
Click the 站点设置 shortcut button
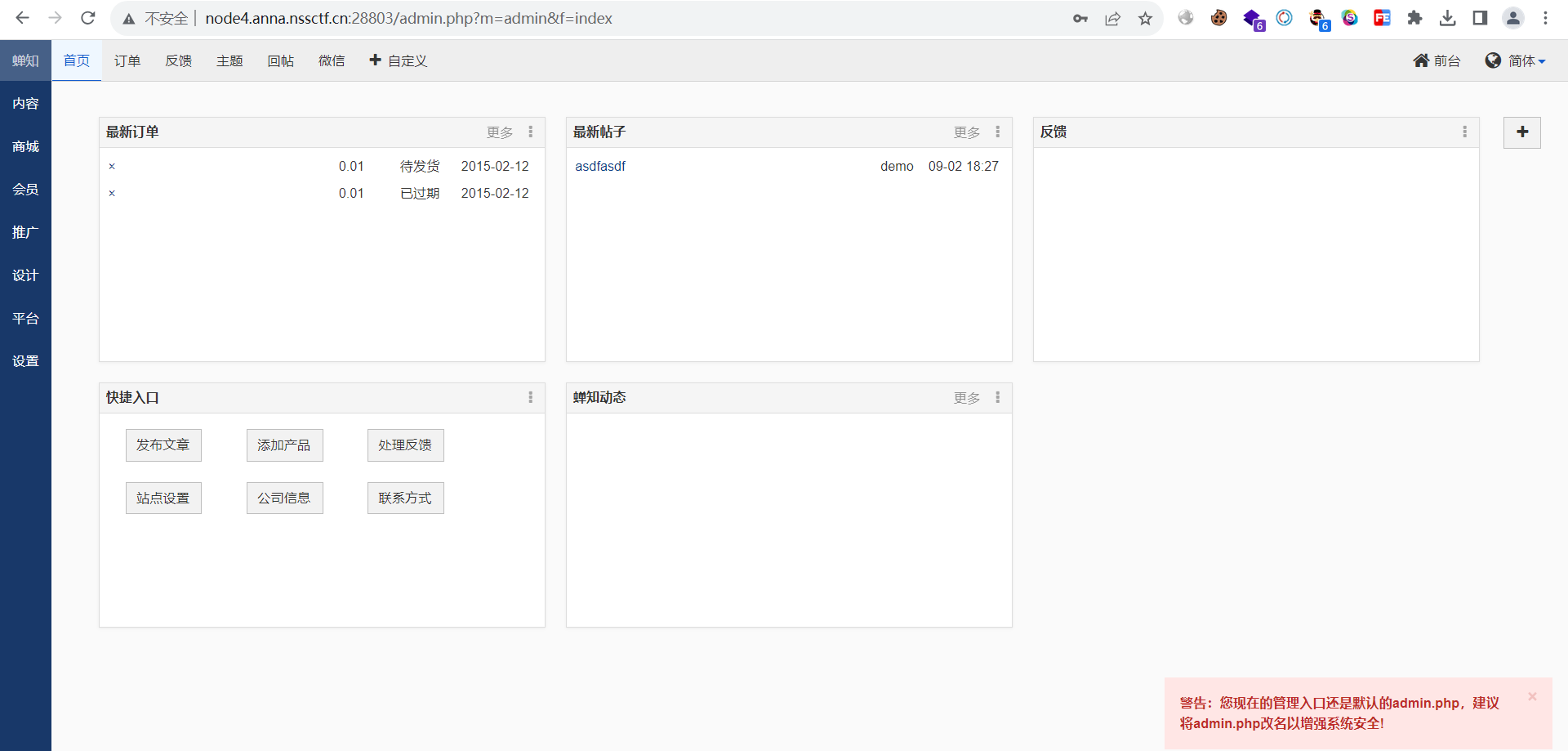click(x=163, y=498)
